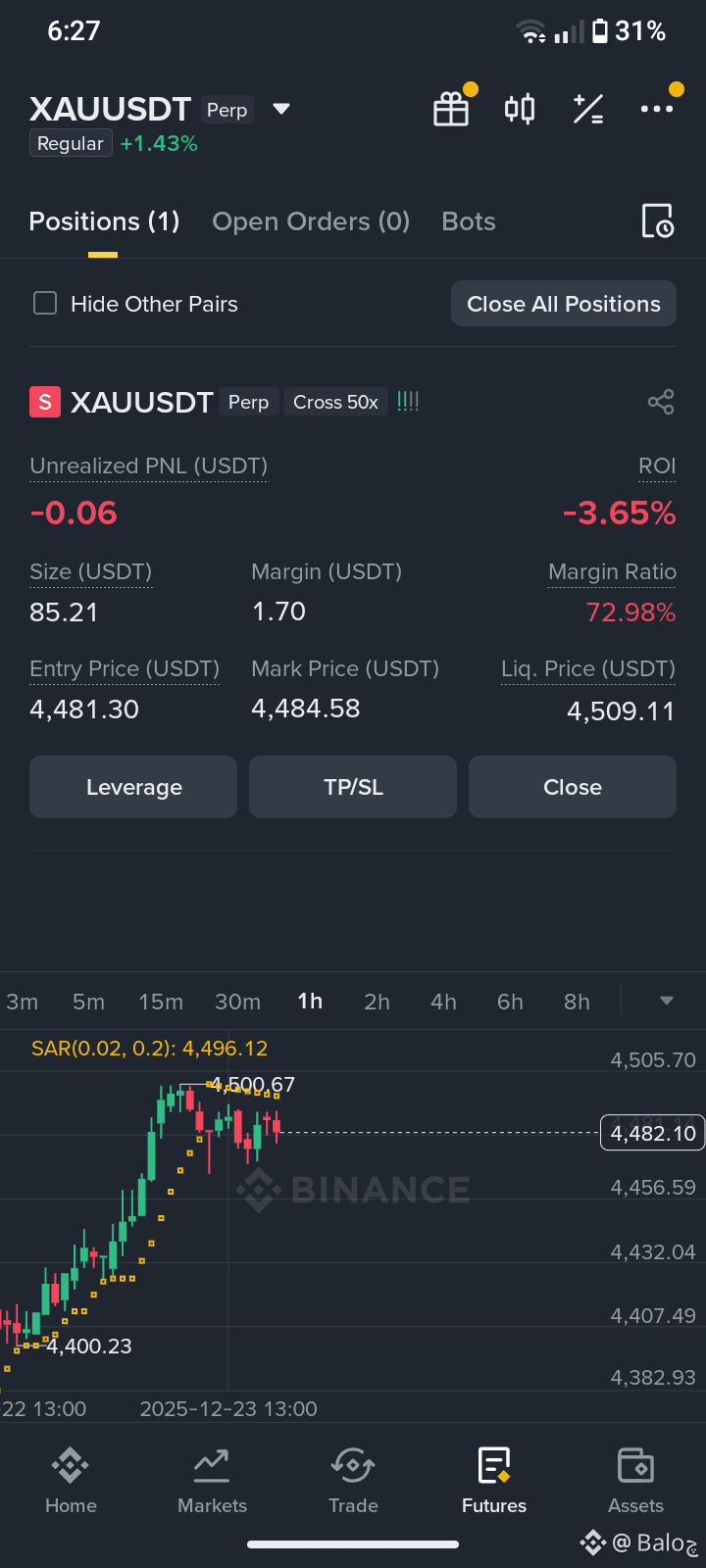Check the Hide Other Pairs checkbox
This screenshot has width=706, height=1568.
point(45,303)
